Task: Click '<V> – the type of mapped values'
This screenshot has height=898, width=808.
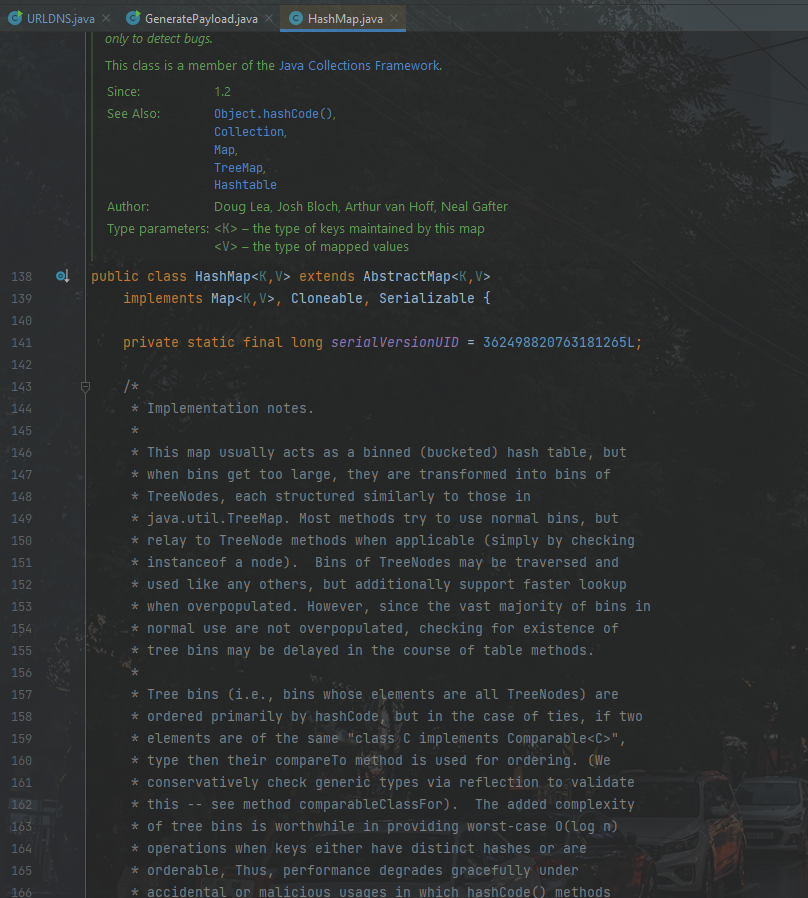Action: [x=312, y=247]
